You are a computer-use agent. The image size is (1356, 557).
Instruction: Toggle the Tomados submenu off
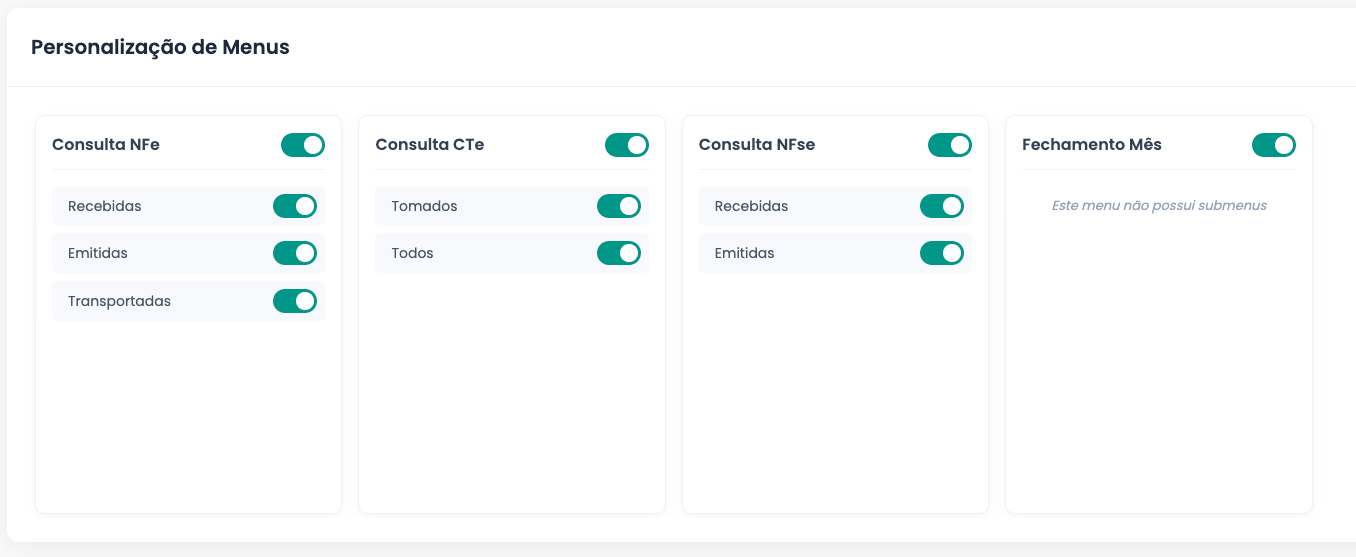point(619,206)
